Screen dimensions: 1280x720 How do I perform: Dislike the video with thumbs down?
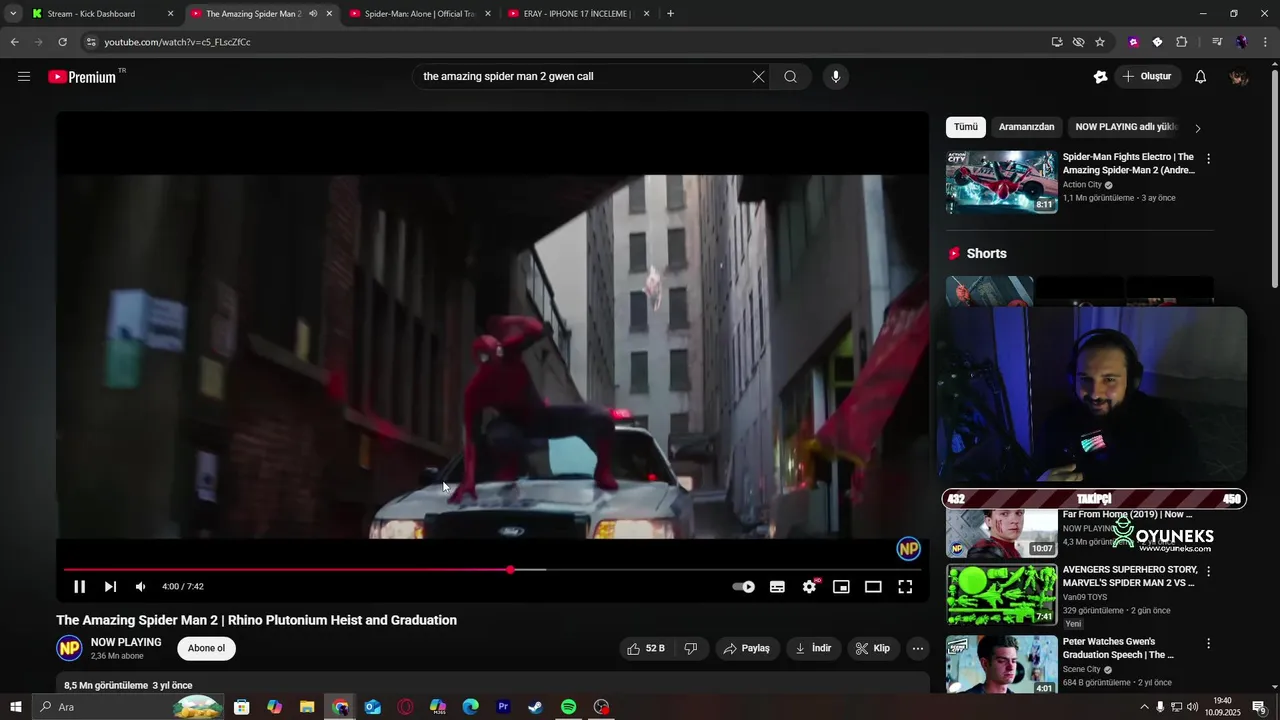691,648
